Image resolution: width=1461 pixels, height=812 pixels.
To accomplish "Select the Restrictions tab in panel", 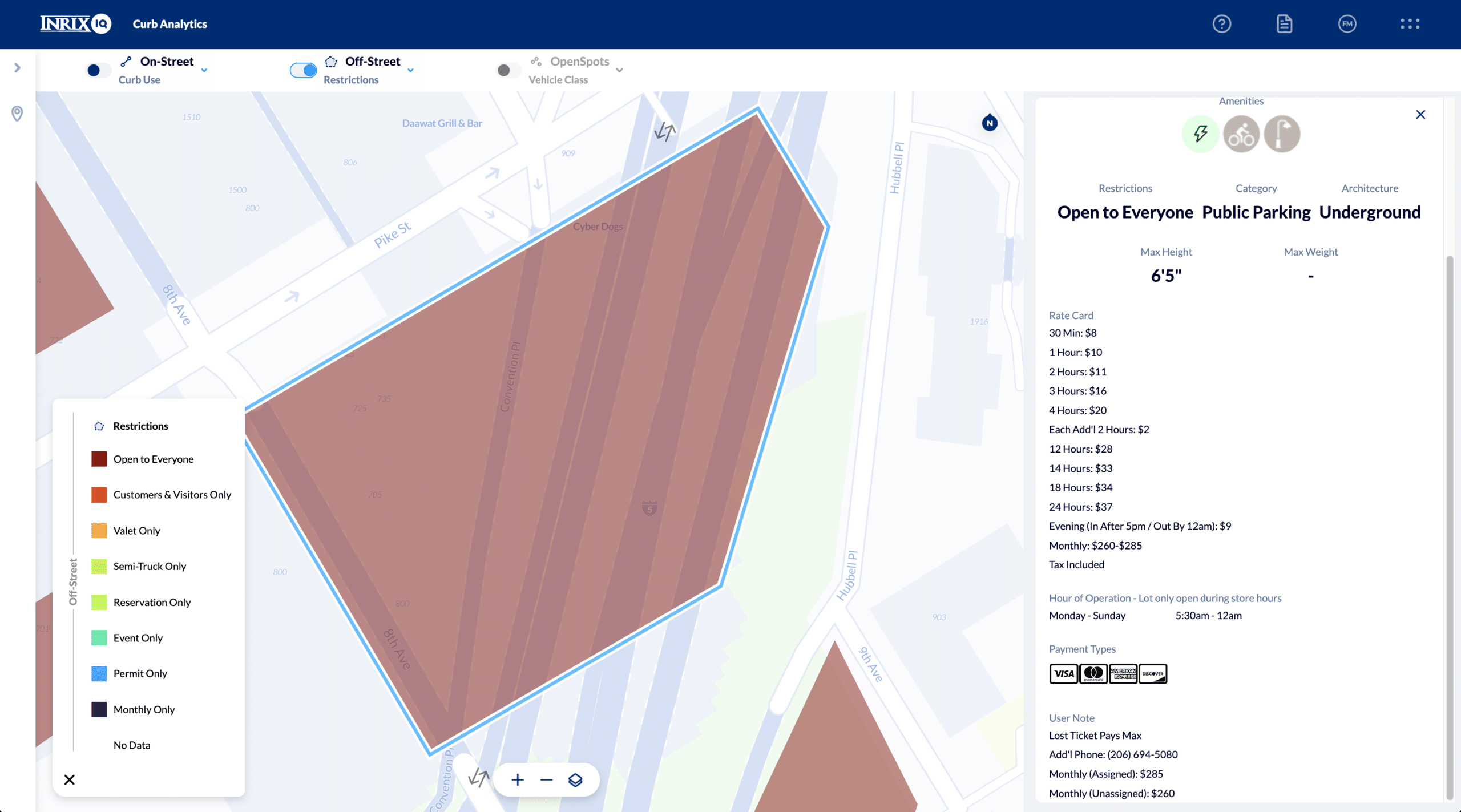I will click(x=1125, y=188).
